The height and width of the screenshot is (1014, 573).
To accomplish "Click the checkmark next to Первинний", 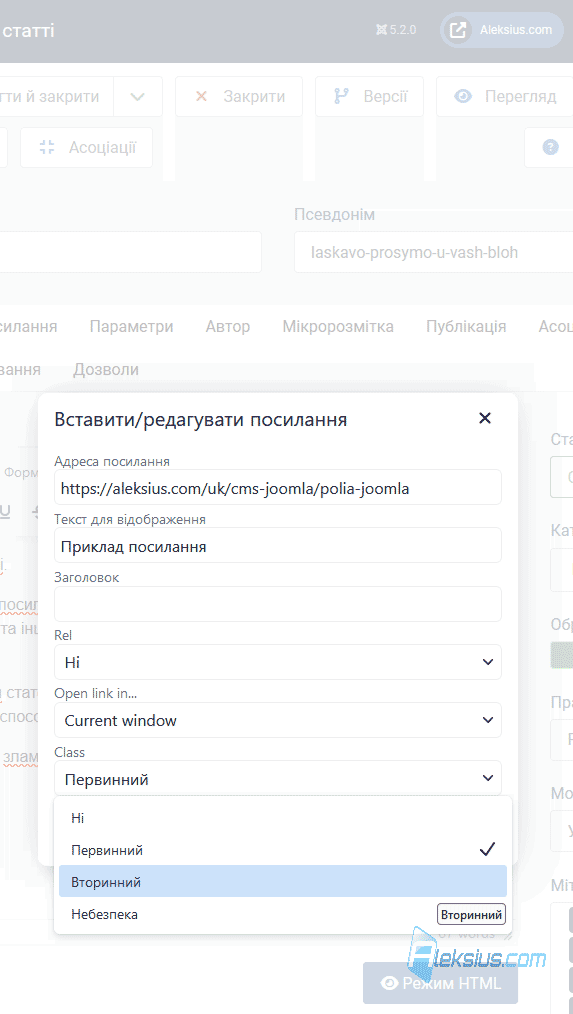I will (x=487, y=849).
